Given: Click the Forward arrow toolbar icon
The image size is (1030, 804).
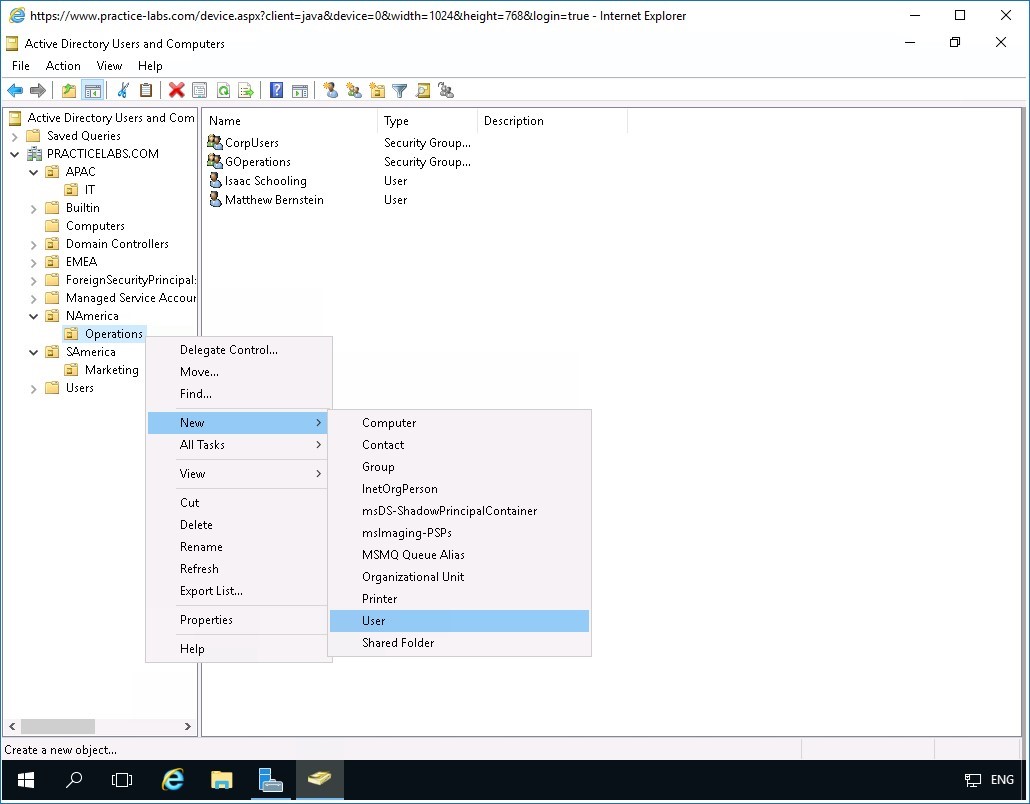Looking at the screenshot, I should pos(38,91).
